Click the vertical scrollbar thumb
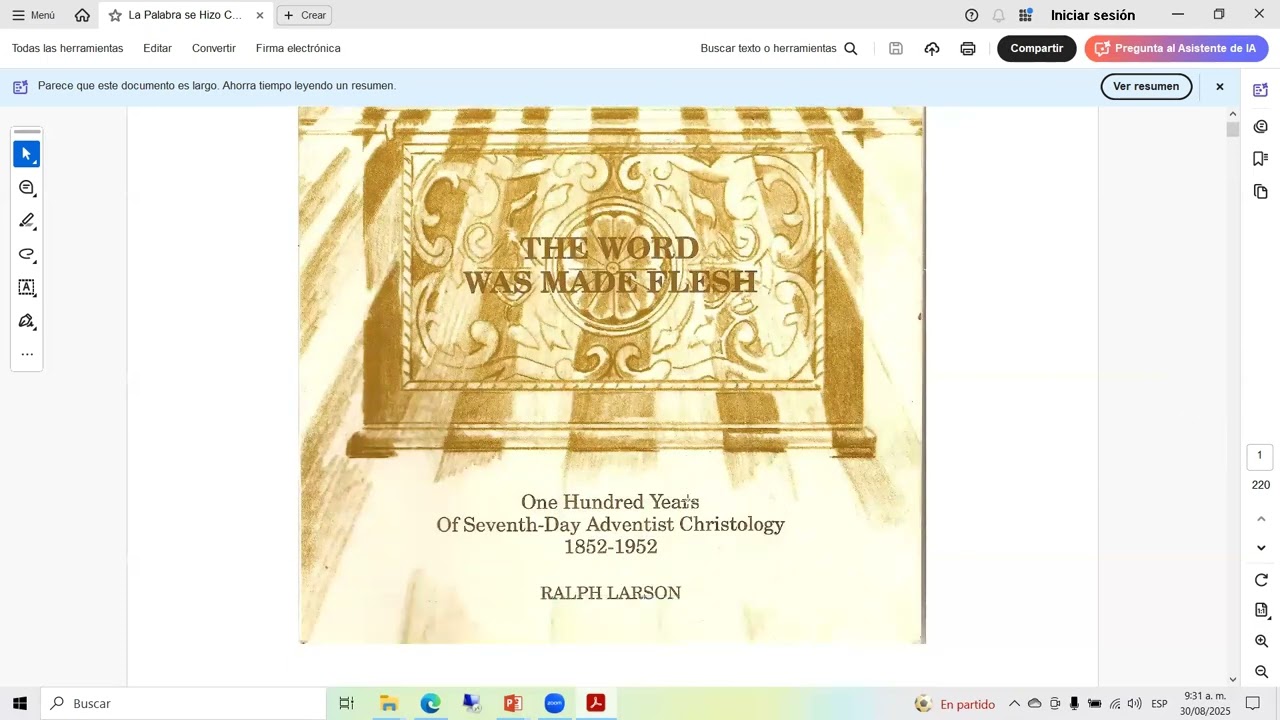 click(x=1233, y=129)
